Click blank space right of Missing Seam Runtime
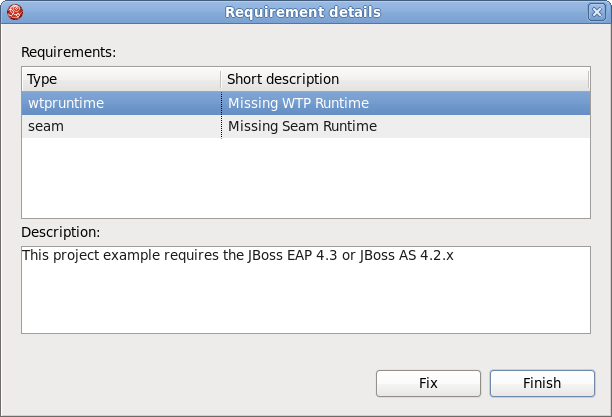The width and height of the screenshot is (612, 417). click(x=480, y=127)
